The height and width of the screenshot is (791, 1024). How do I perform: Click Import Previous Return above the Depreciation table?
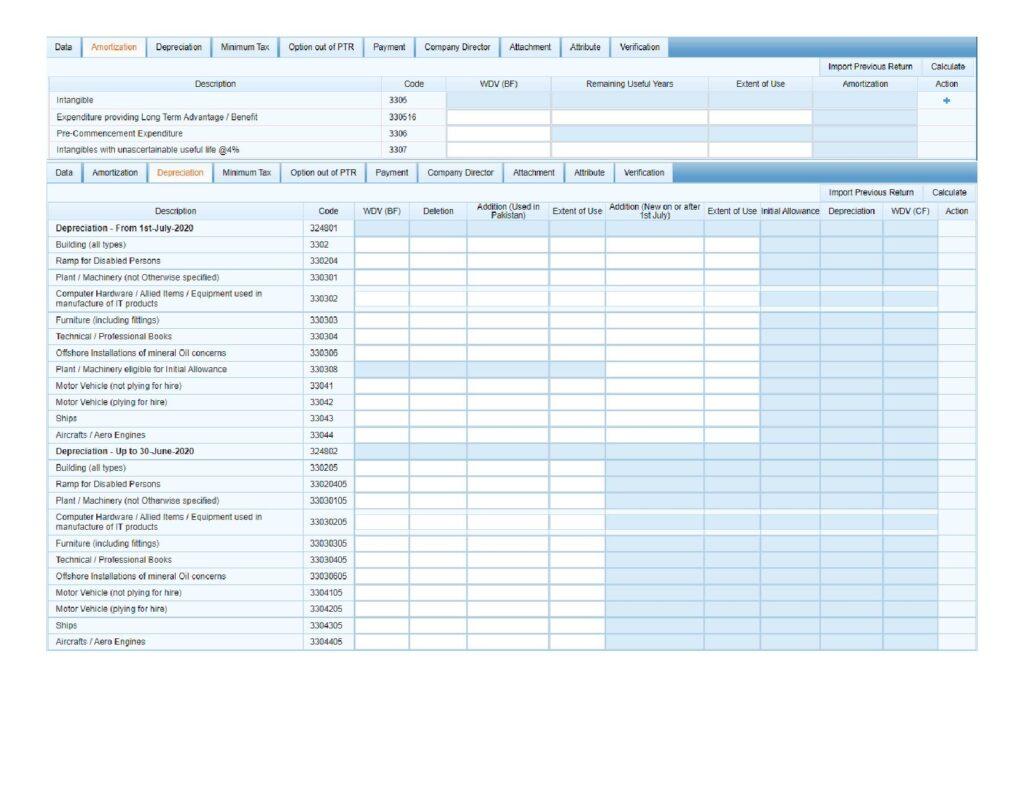[870, 192]
